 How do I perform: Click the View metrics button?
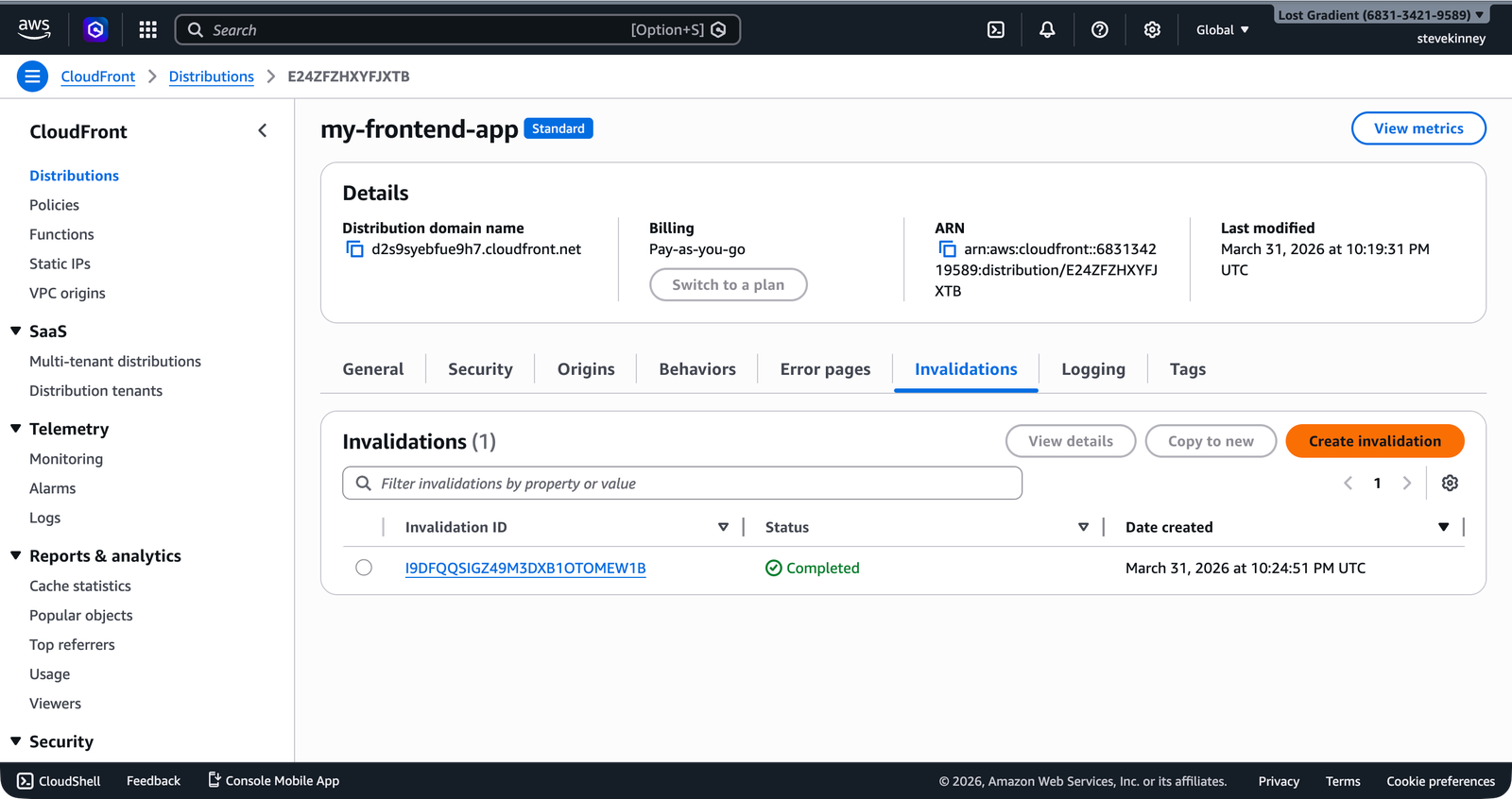pyautogui.click(x=1418, y=128)
